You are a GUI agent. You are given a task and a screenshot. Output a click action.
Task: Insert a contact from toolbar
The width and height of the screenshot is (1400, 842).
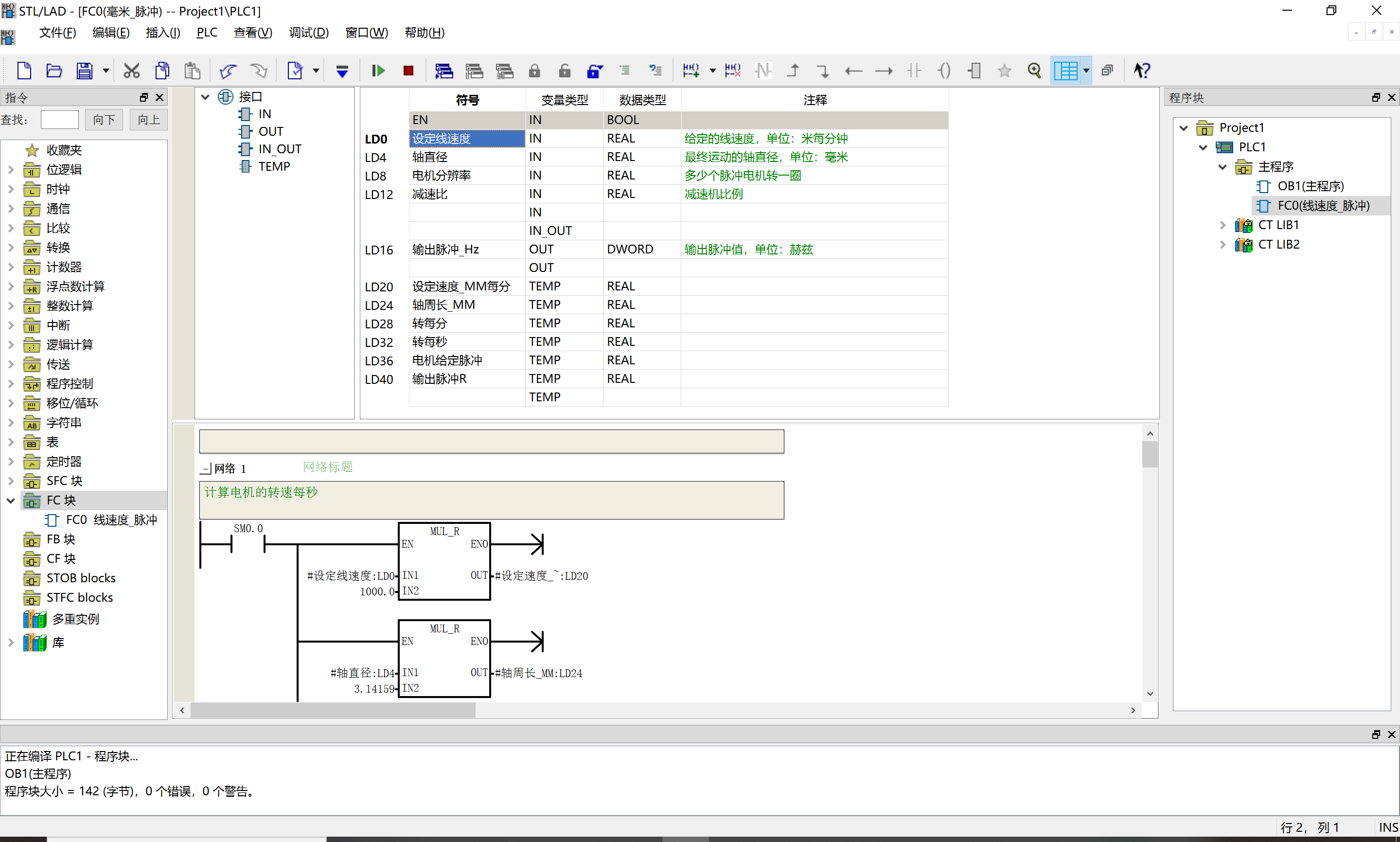[914, 71]
